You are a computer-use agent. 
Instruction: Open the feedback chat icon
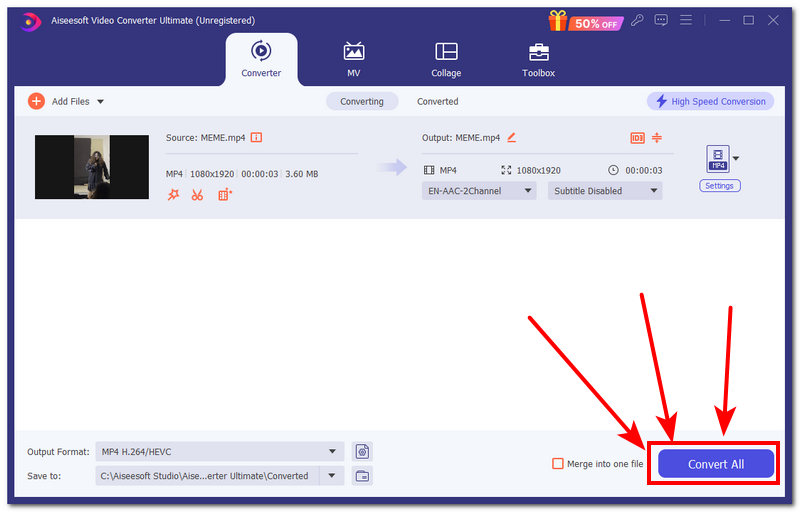661,20
